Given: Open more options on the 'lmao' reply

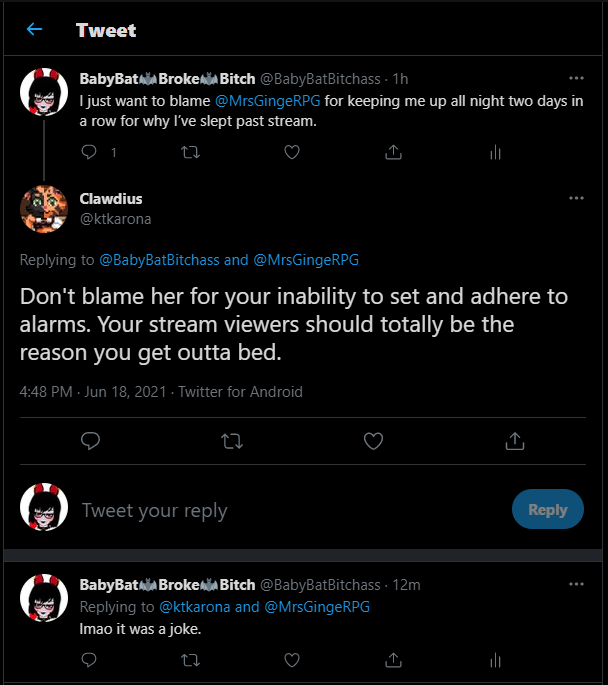Looking at the screenshot, I should (x=576, y=584).
